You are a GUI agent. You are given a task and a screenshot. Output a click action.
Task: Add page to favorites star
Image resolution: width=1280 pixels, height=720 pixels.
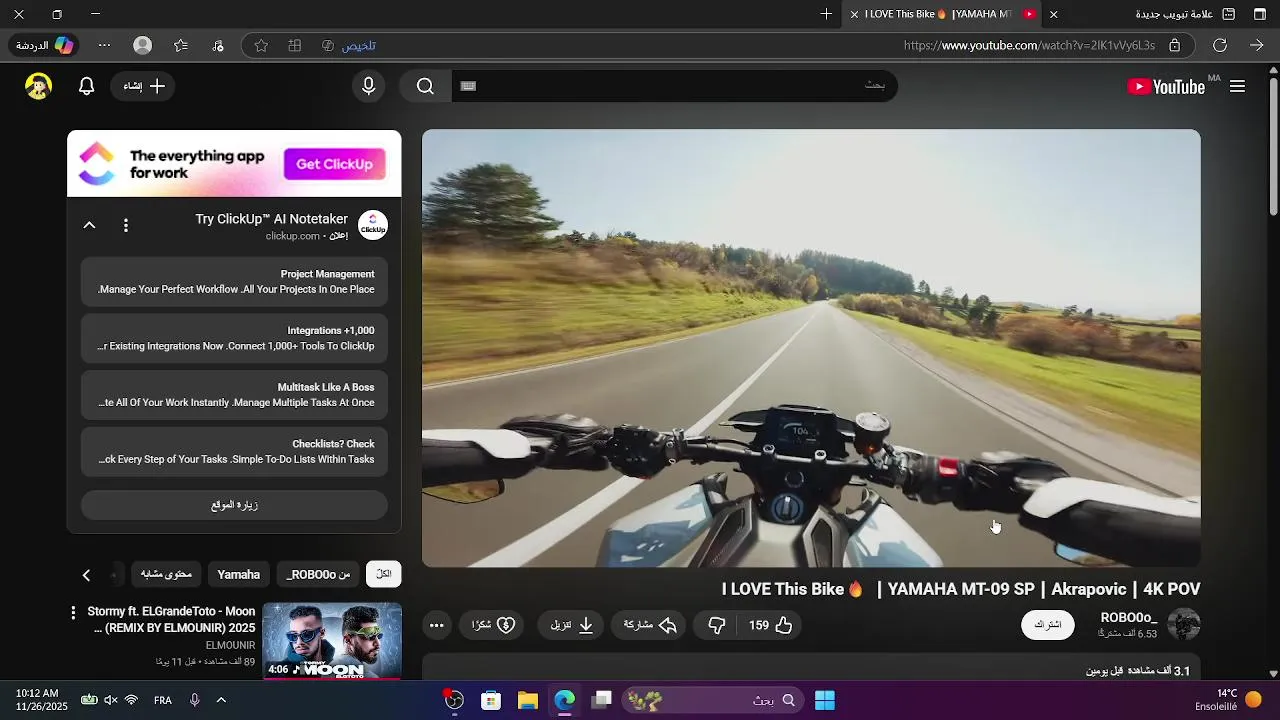tap(261, 46)
